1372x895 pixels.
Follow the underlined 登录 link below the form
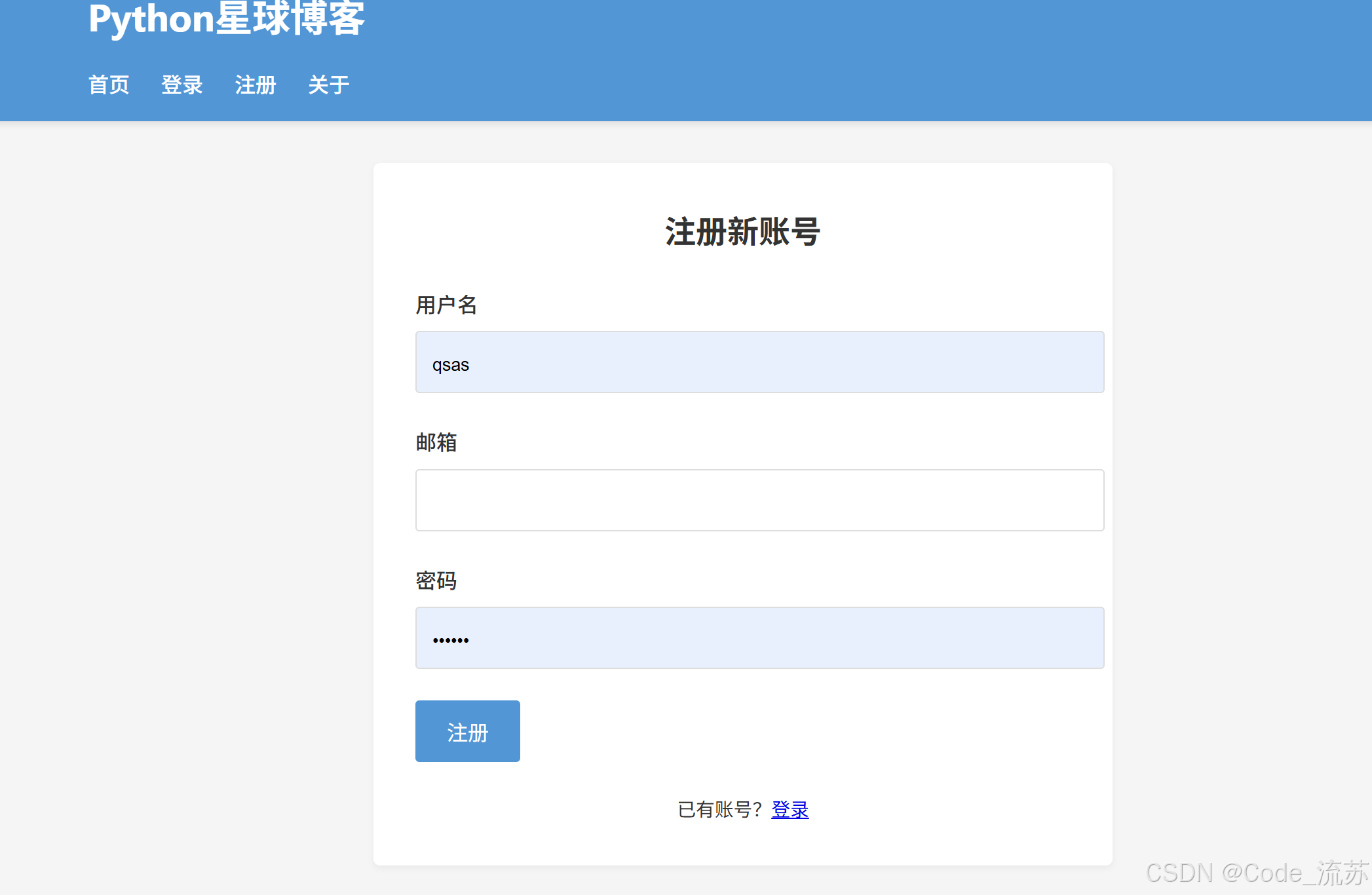[x=790, y=810]
